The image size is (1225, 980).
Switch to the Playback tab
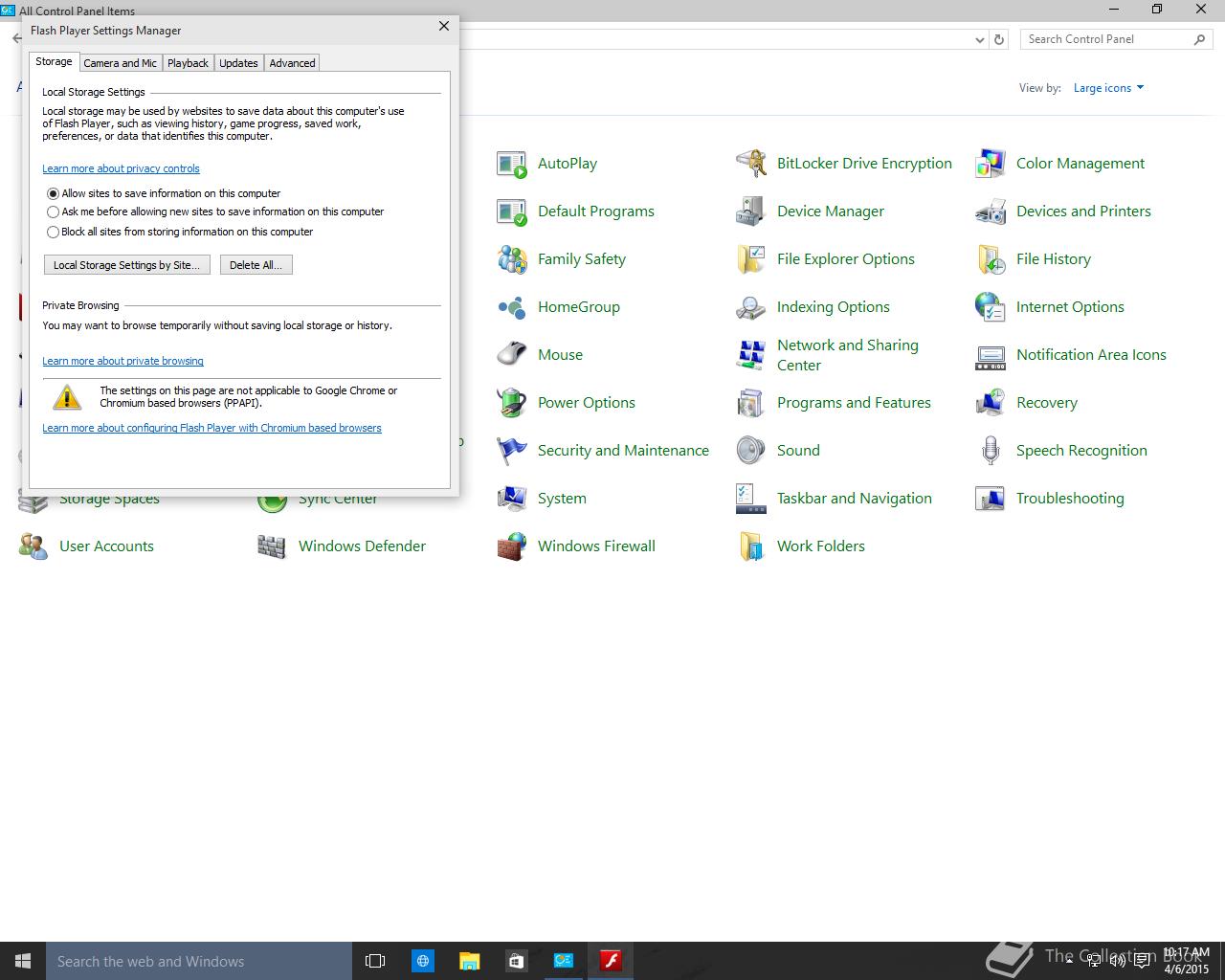click(x=188, y=63)
